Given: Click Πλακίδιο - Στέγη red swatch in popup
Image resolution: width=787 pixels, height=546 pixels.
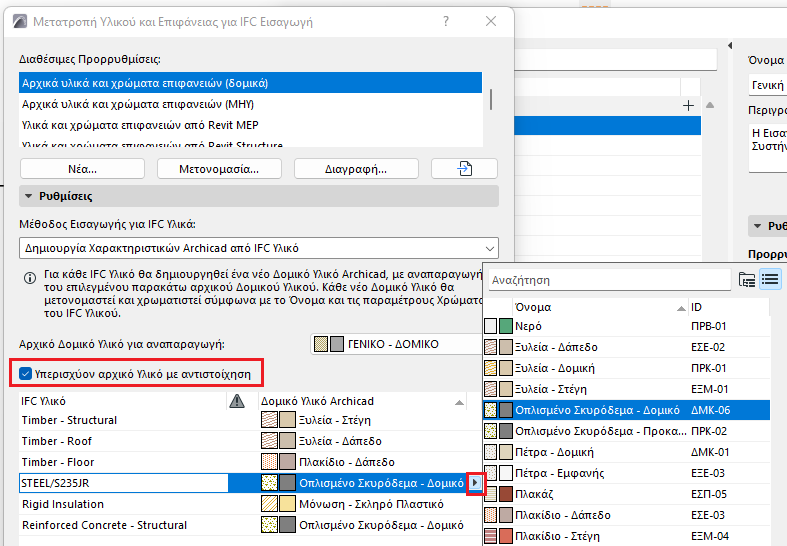Looking at the screenshot, I should (x=506, y=536).
